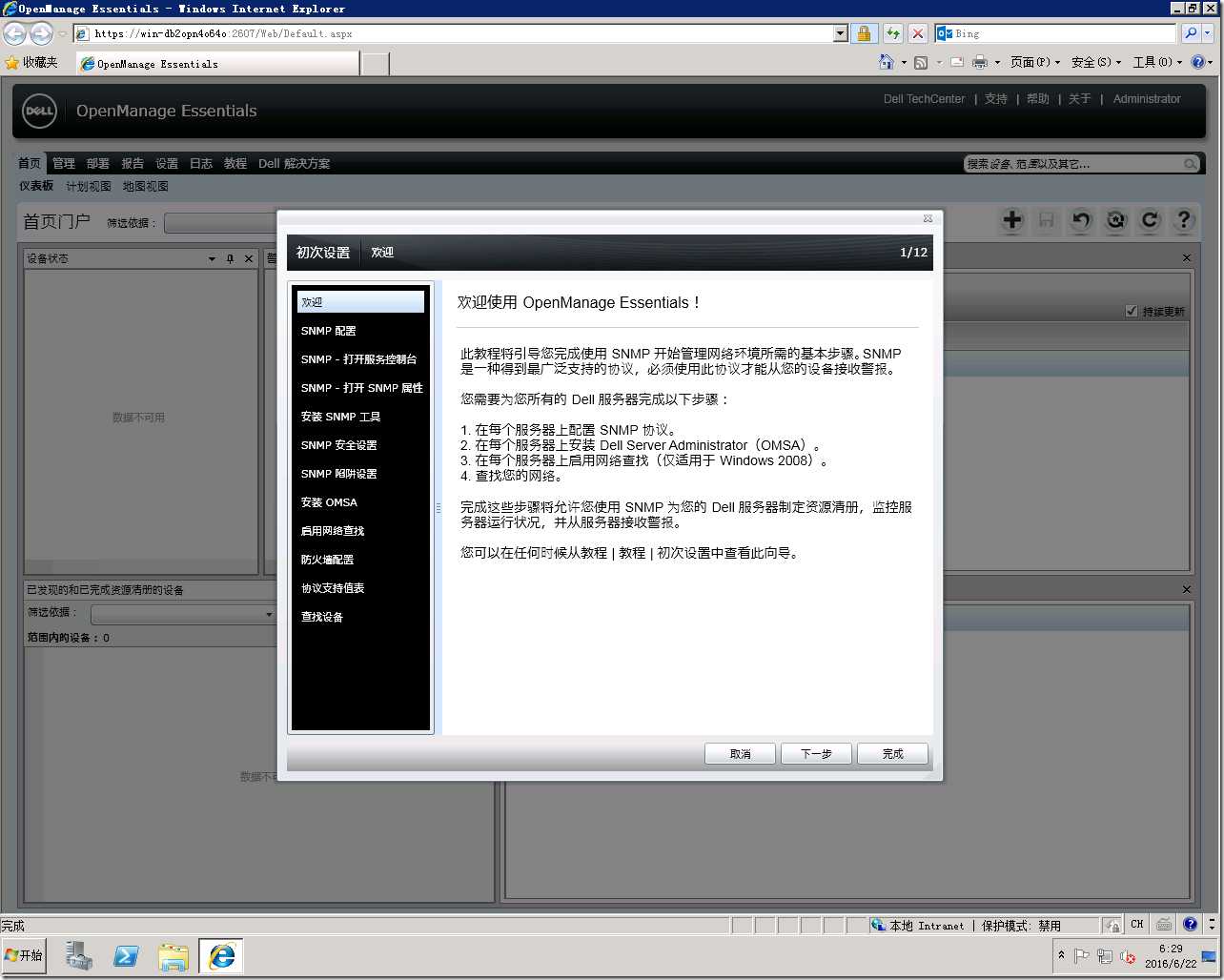
Task: Open Server Manager from the taskbar
Action: 78,956
